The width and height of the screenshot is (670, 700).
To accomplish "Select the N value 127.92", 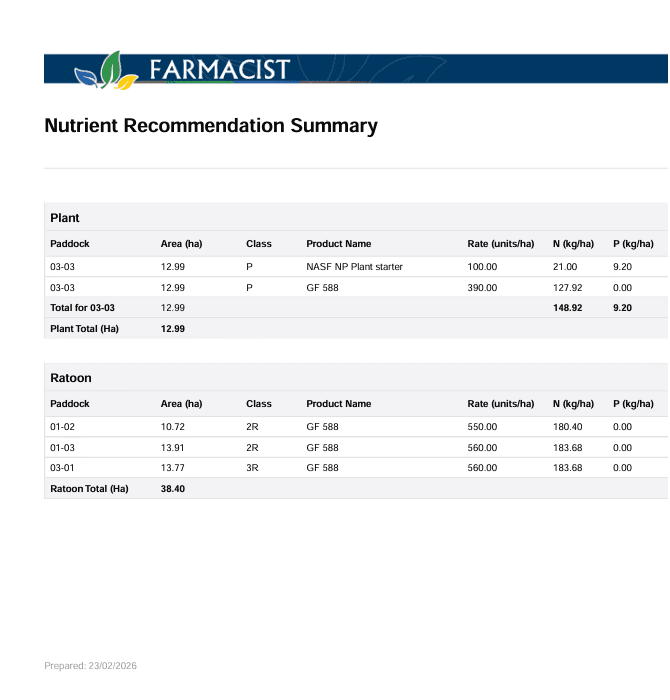I will tap(567, 288).
